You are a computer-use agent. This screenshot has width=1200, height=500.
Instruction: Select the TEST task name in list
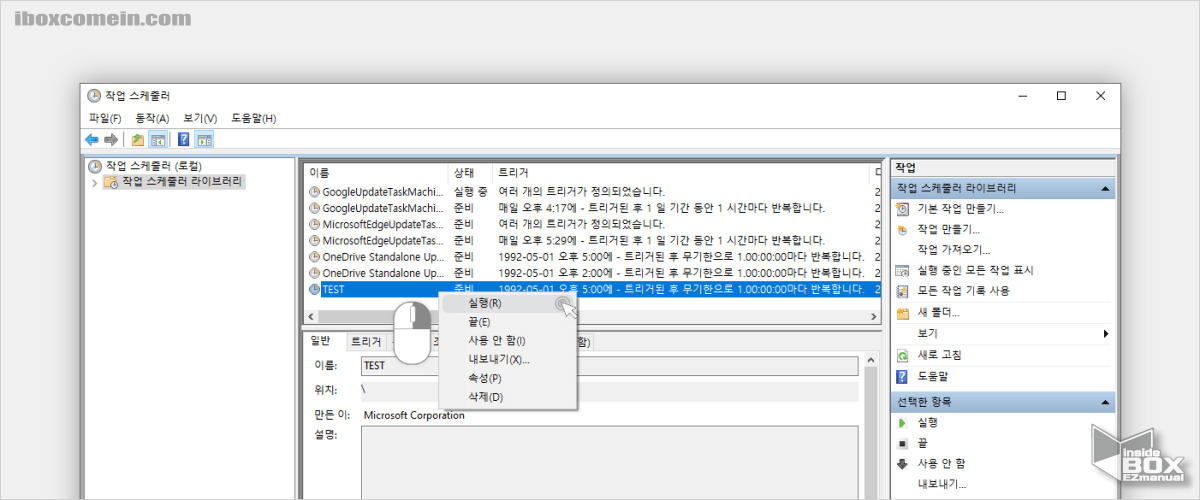click(333, 289)
